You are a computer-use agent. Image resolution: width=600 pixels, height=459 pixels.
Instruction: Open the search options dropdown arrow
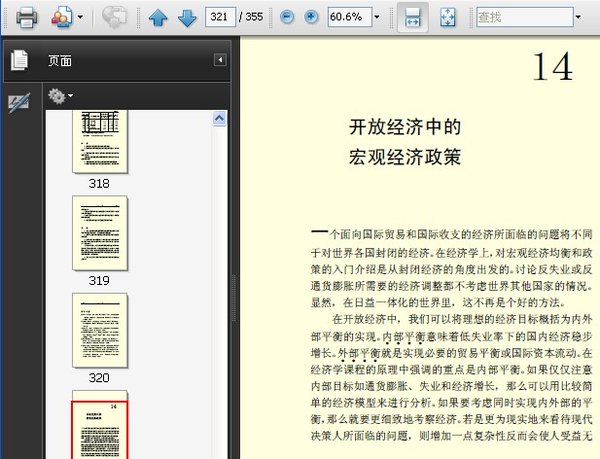pyautogui.click(x=577, y=18)
